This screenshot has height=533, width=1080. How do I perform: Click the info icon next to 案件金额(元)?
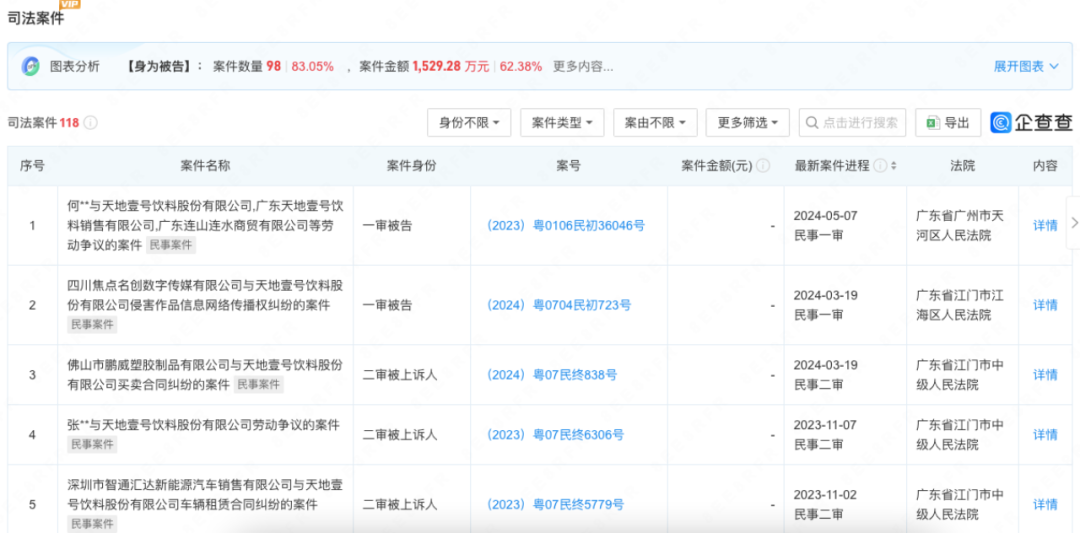click(762, 166)
